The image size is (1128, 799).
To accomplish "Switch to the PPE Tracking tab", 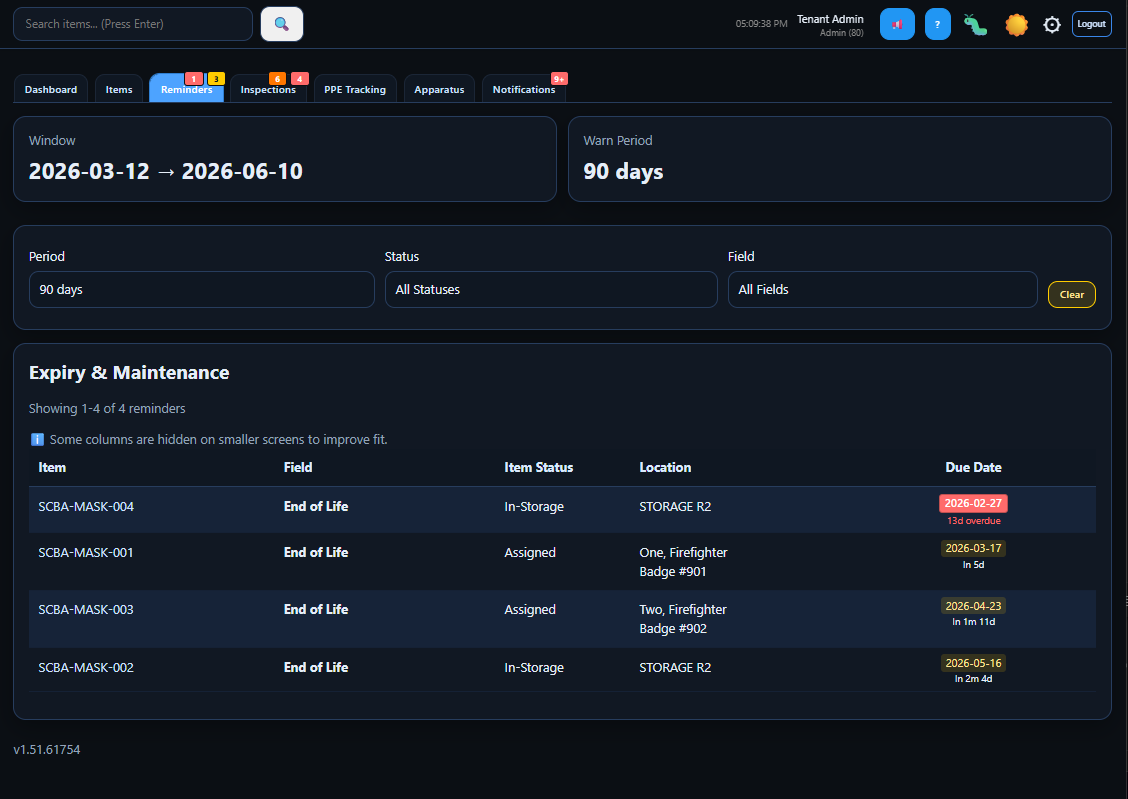I will coord(355,89).
